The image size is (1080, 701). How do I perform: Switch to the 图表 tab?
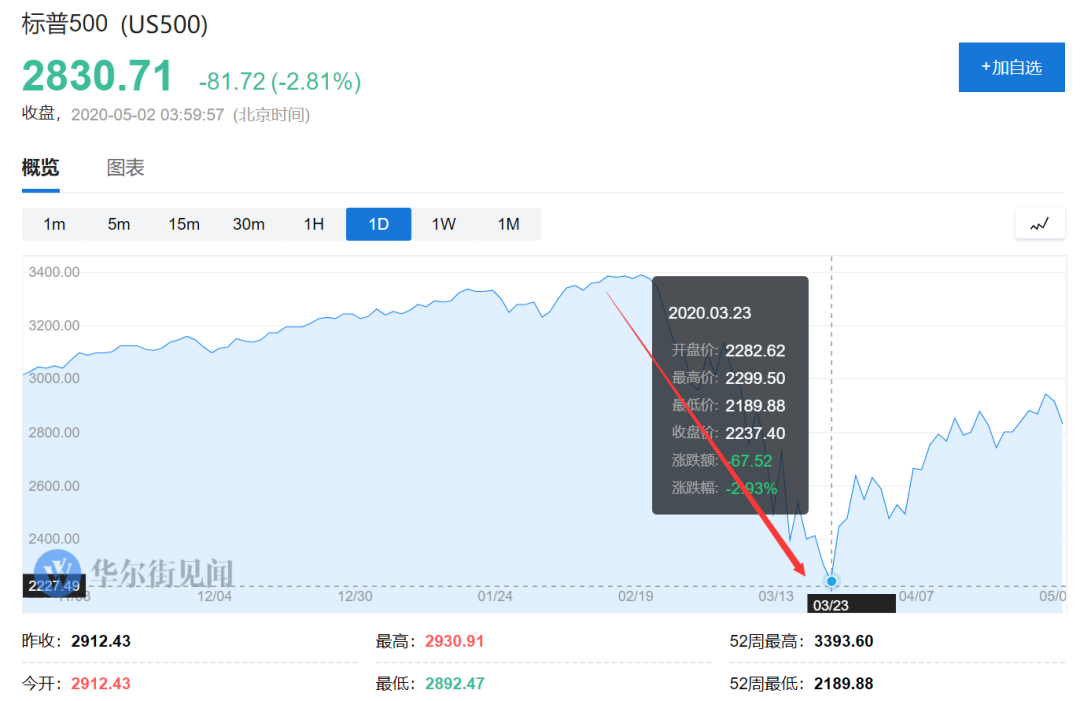point(125,167)
